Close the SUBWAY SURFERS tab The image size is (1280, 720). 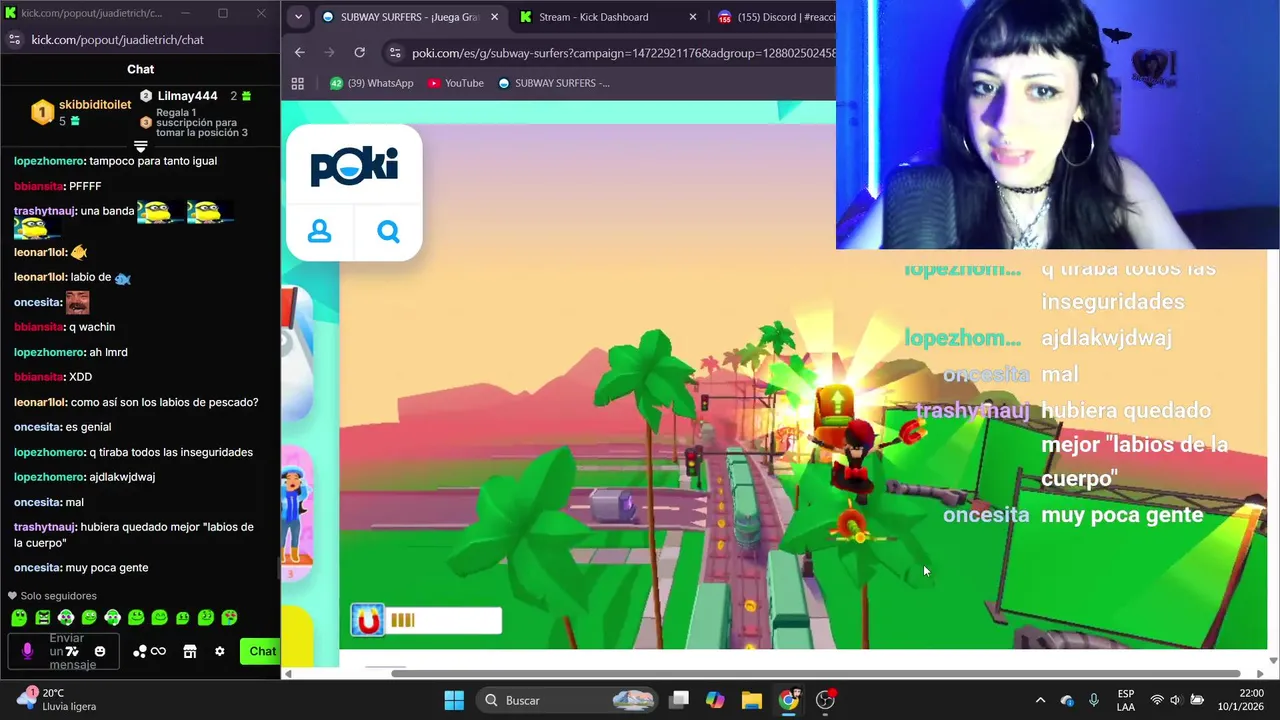(494, 17)
